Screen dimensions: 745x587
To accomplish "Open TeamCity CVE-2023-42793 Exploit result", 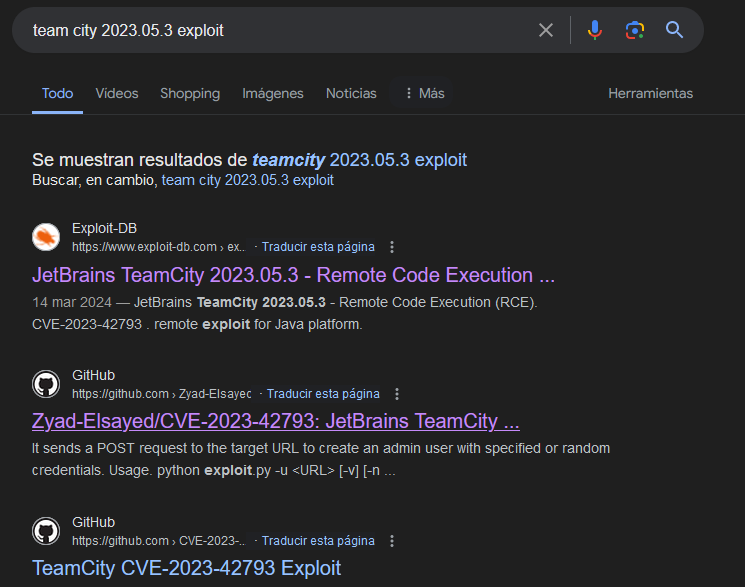I will tap(186, 568).
